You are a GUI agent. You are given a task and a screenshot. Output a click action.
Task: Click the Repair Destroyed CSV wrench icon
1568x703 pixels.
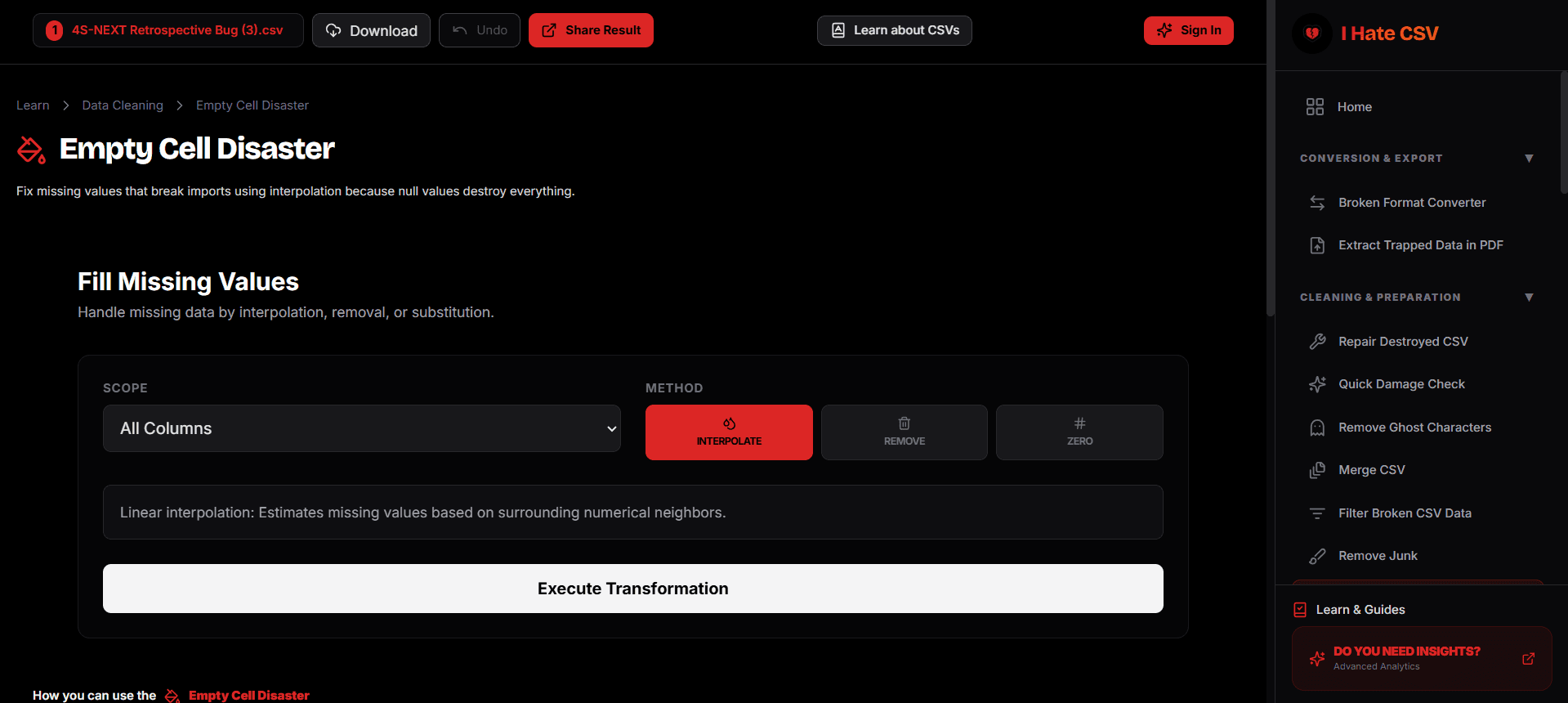pos(1317,342)
